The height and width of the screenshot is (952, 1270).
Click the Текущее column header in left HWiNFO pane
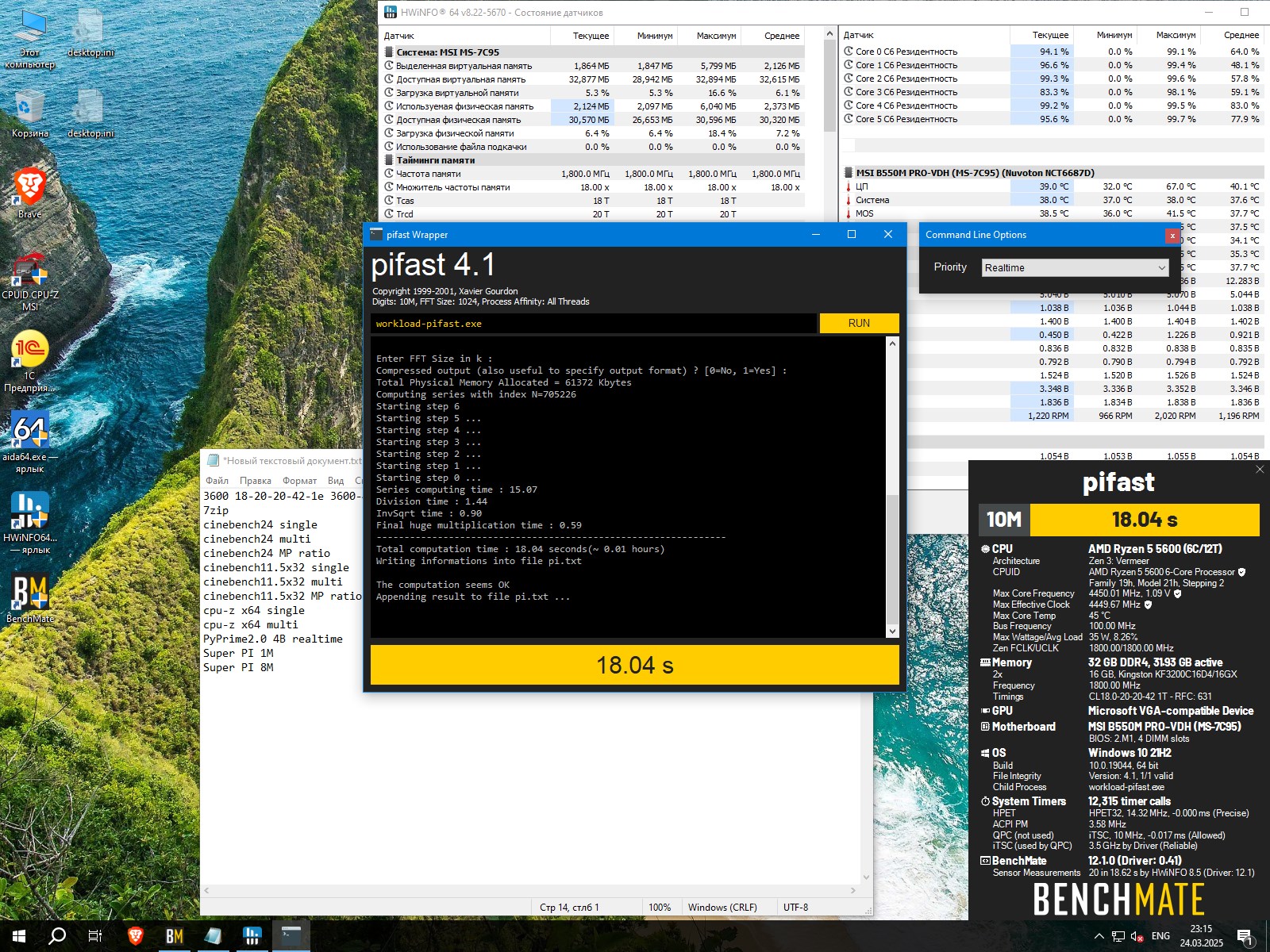(x=582, y=36)
